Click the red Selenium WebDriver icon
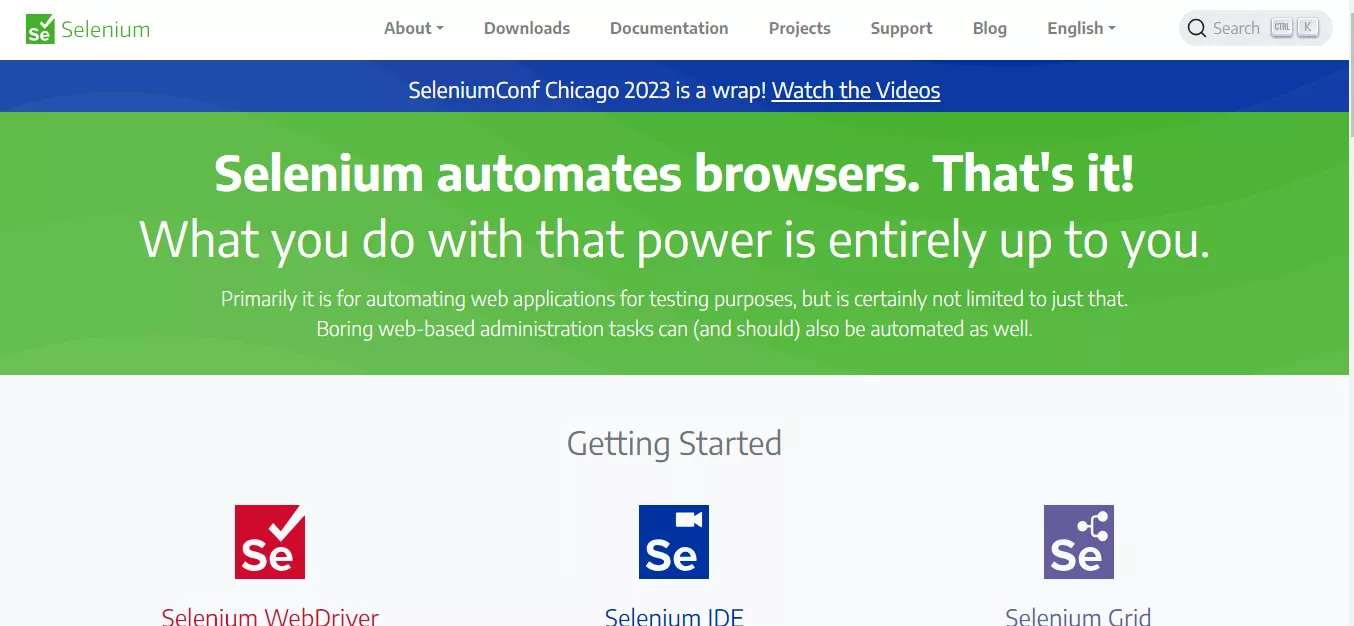 (270, 542)
